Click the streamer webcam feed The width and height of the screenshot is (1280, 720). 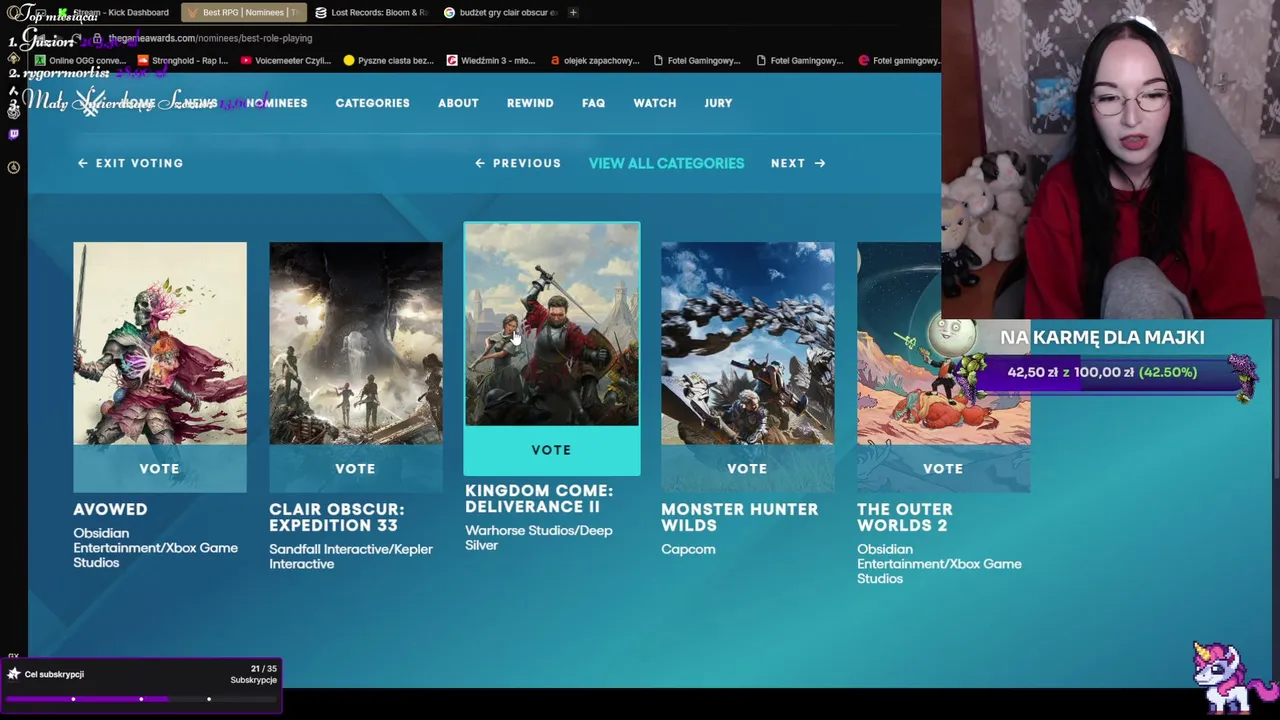(x=1110, y=160)
